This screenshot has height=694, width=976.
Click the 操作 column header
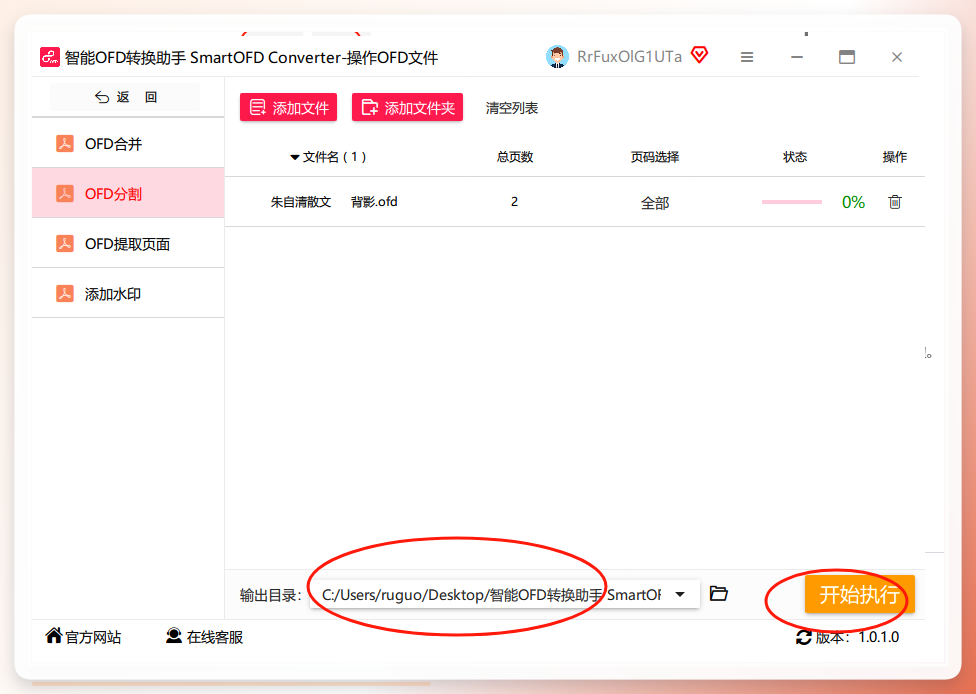click(x=894, y=157)
